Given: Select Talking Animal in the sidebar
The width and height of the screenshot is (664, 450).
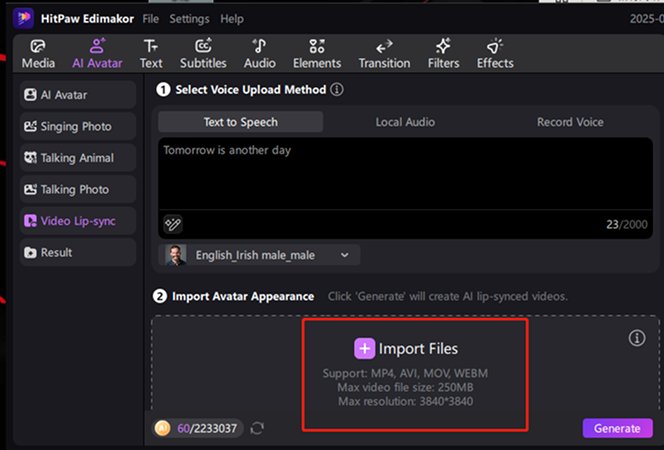Looking at the screenshot, I should [78, 158].
